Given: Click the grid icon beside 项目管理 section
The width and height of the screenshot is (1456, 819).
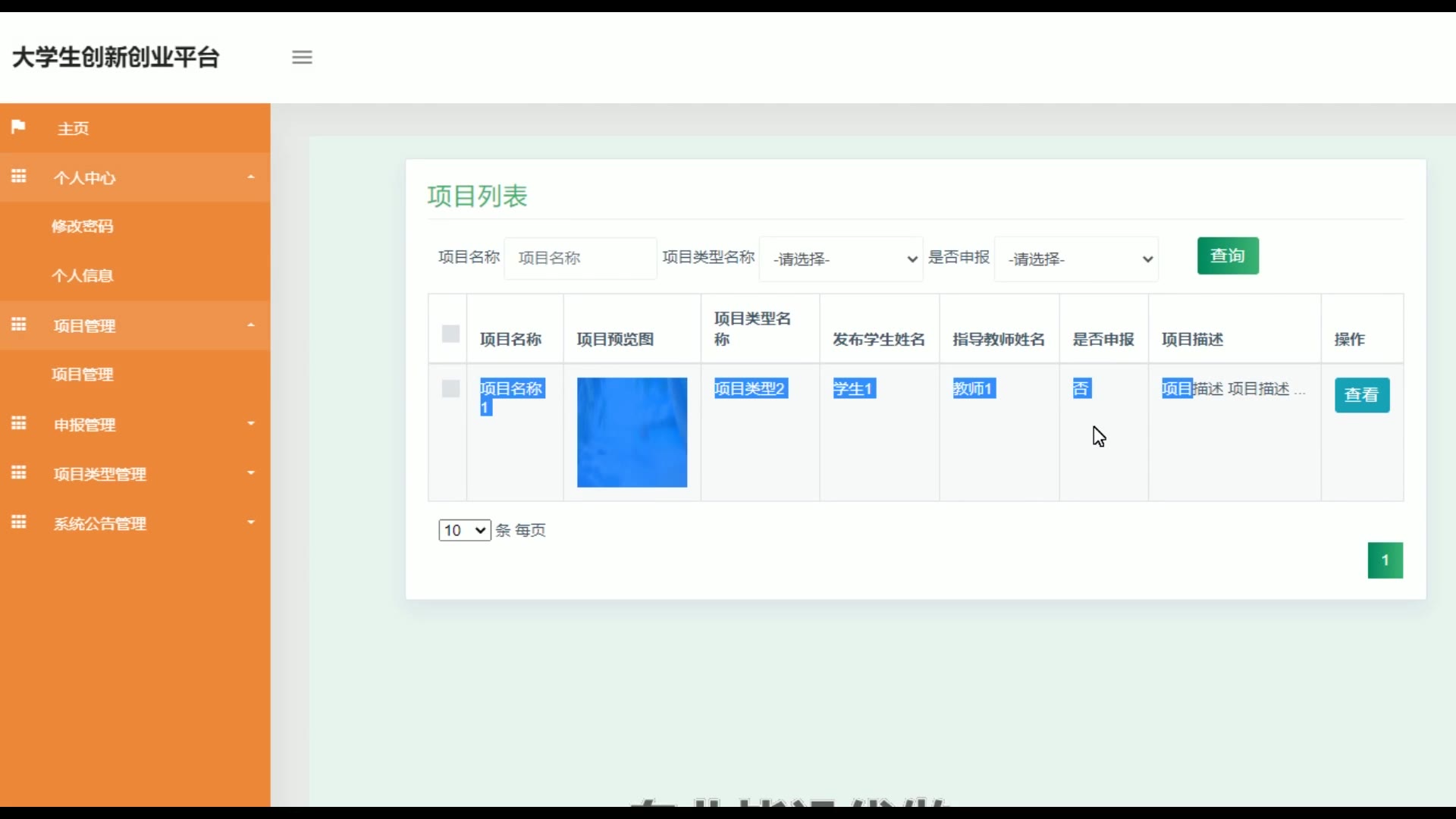Looking at the screenshot, I should 19,325.
